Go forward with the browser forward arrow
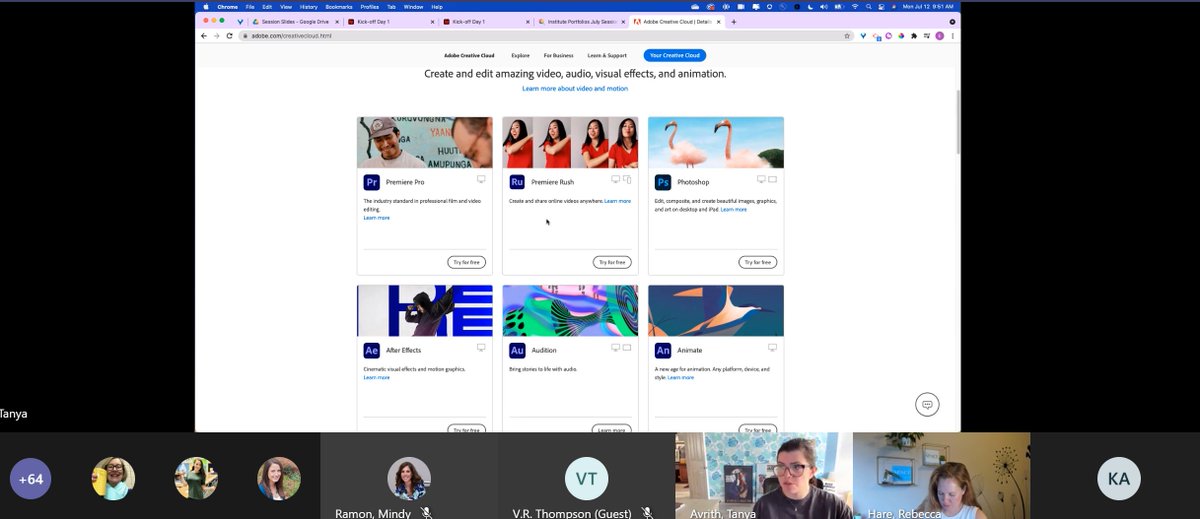Screen dimensions: 1200x519 coord(217,36)
